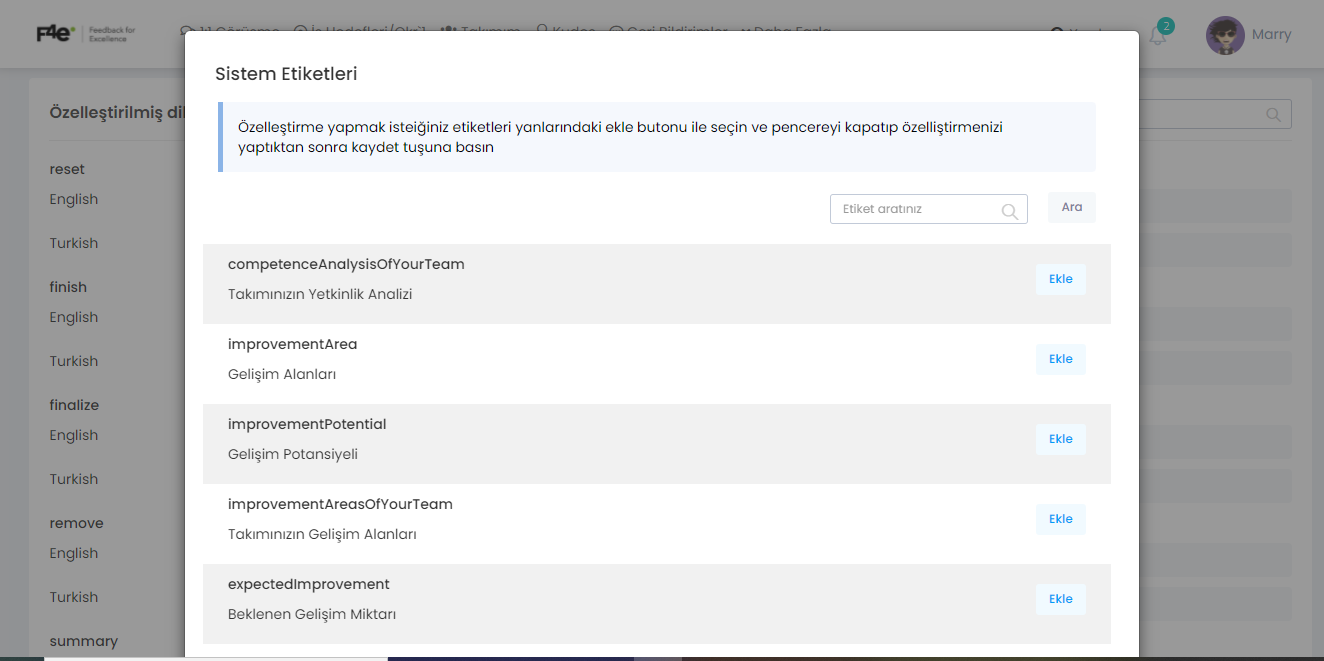Click the F4e Feedback for Excellence logo

coord(86,34)
